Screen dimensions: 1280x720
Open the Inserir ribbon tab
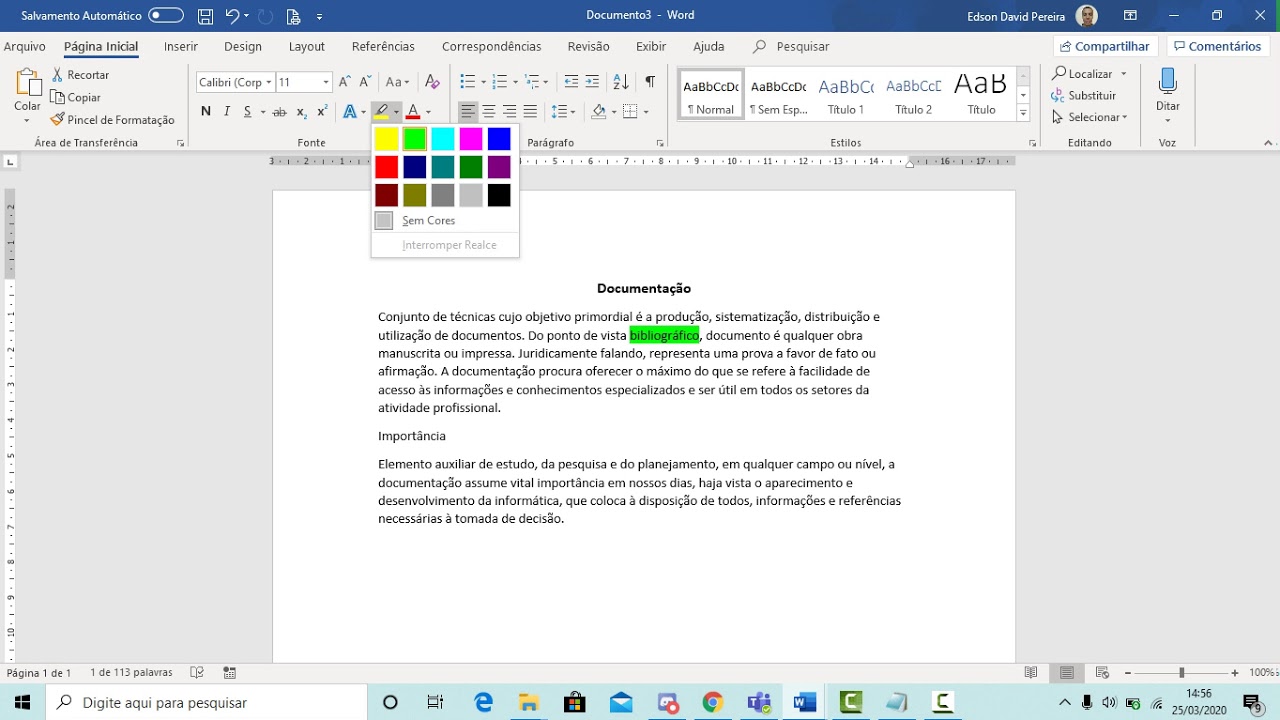181,46
